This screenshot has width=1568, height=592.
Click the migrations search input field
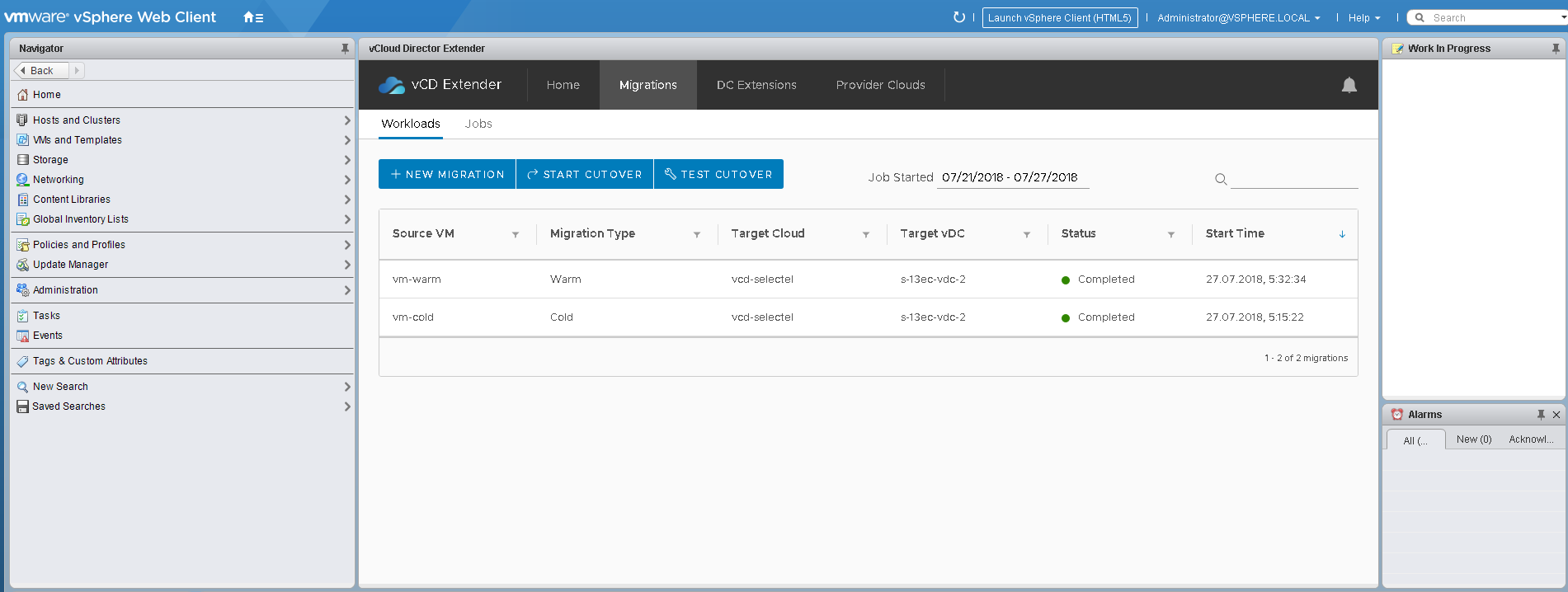click(1294, 179)
